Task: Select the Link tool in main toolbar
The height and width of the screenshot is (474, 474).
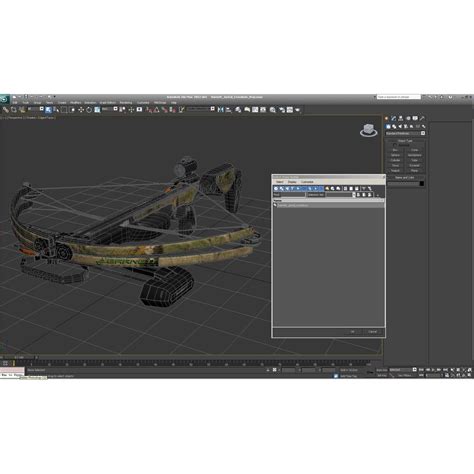Action: (6, 110)
